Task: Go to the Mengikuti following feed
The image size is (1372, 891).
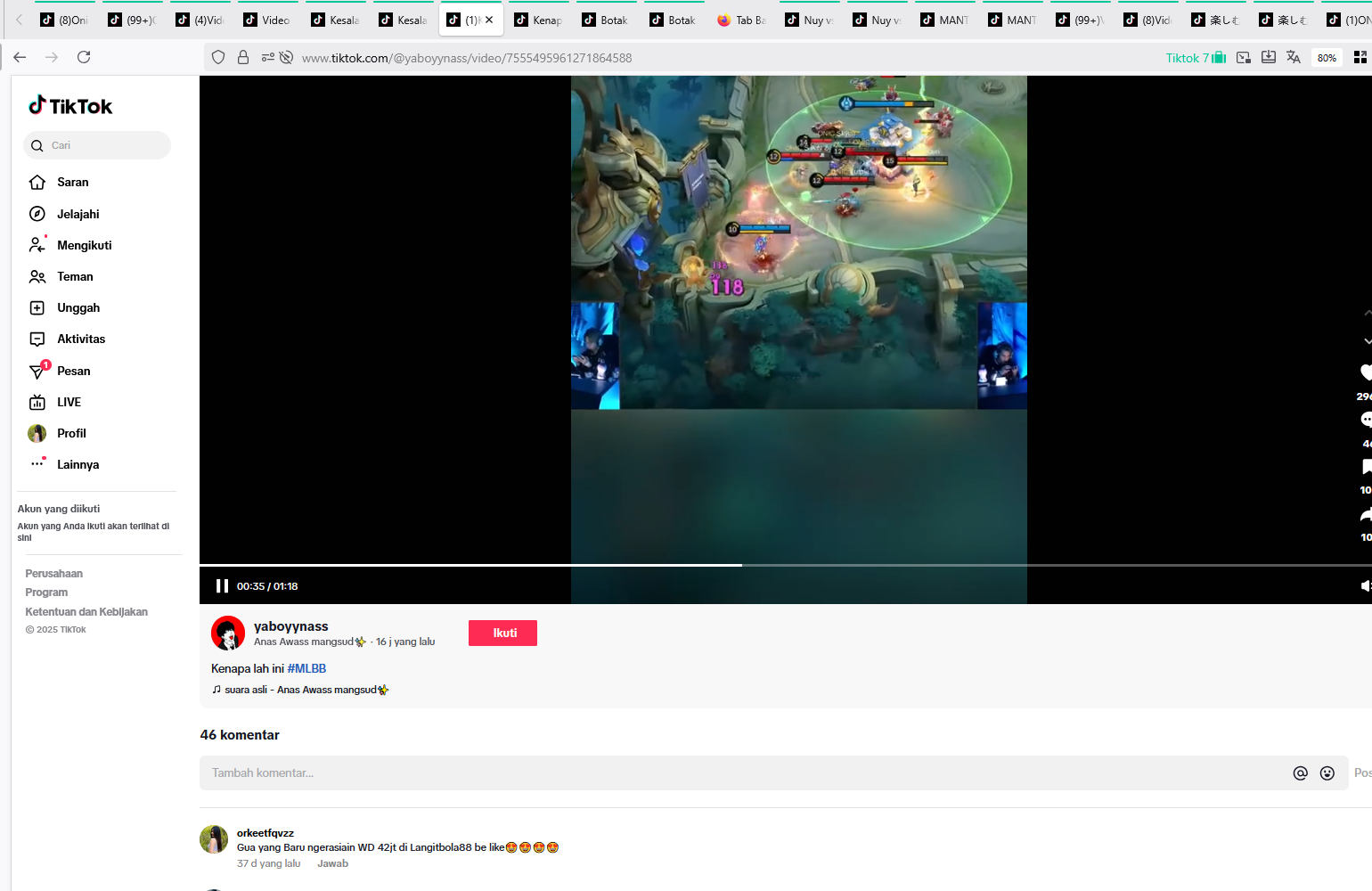Action: (70, 245)
